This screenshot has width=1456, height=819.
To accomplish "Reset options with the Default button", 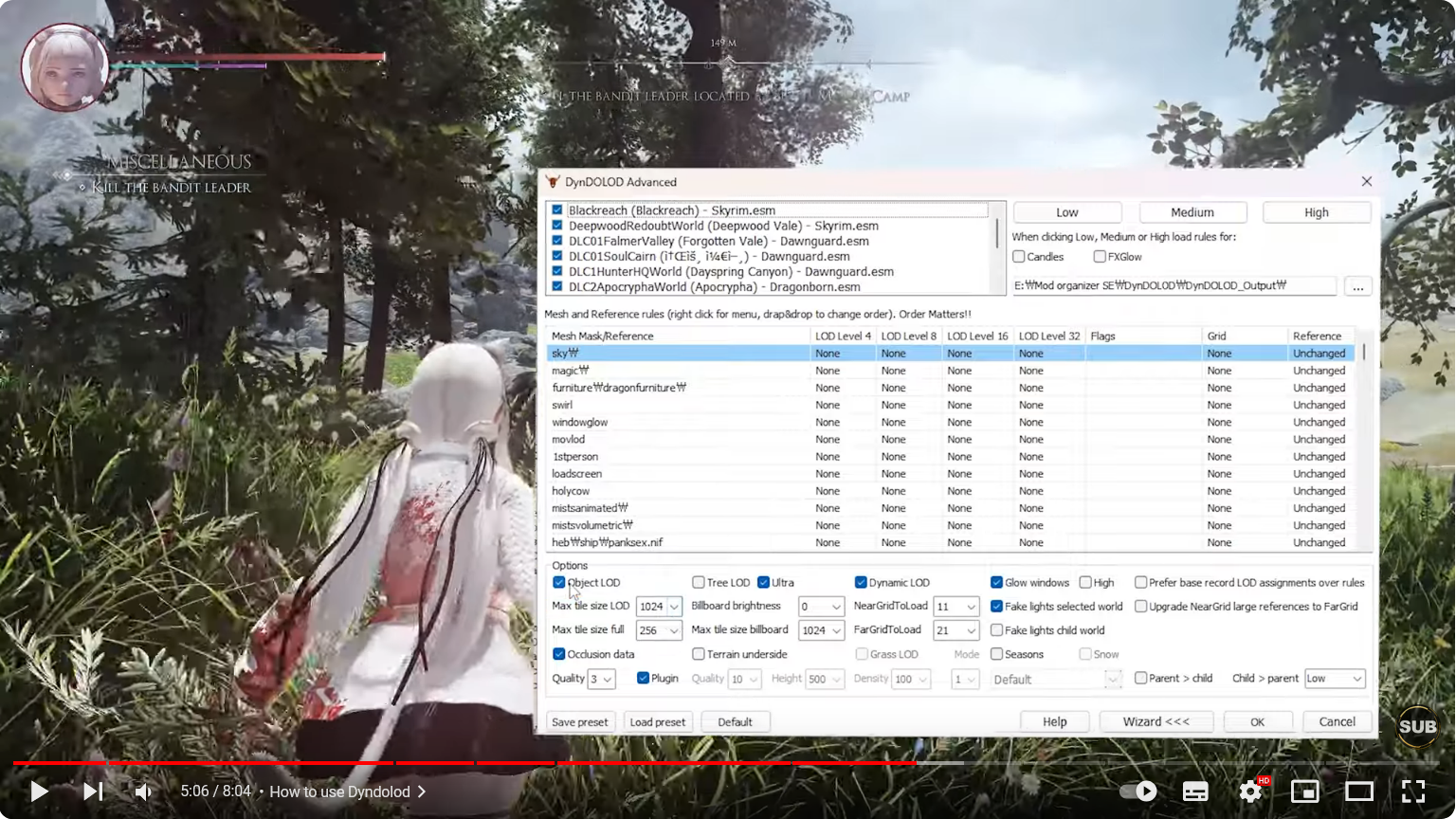I will (736, 722).
